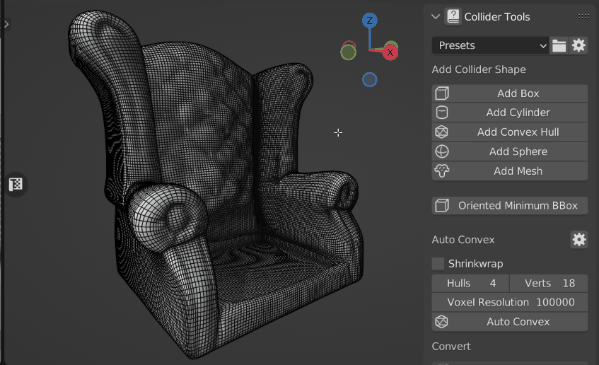Click the 'Convert' section label
Viewport: 599px width, 365px height.
coord(451,346)
